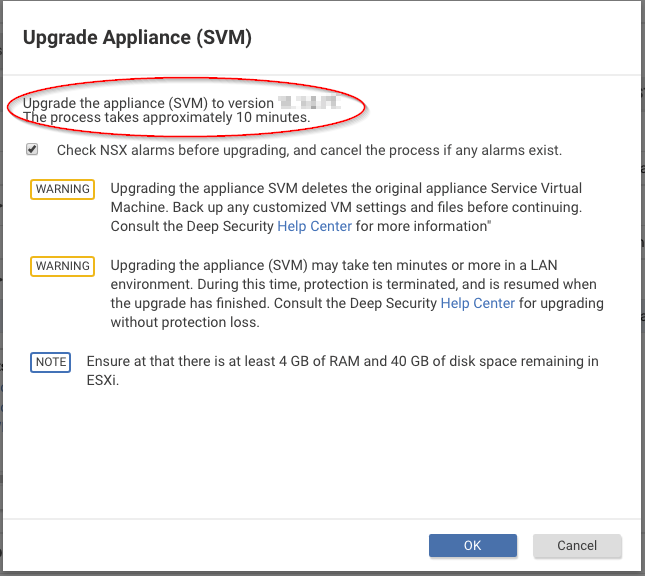Viewport: 645px width, 576px height.
Task: Toggle the Check NSX alarms checkbox
Action: click(x=33, y=150)
